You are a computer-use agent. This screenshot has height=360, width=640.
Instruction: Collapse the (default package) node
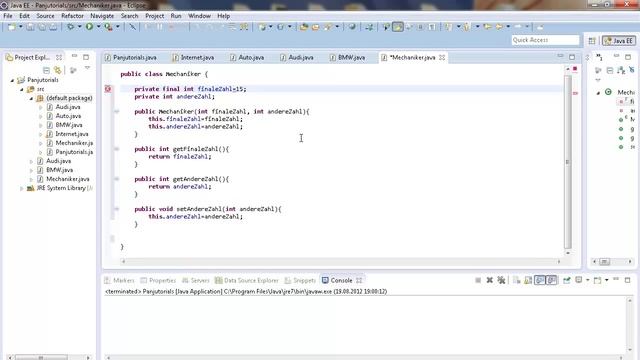pos(31,98)
